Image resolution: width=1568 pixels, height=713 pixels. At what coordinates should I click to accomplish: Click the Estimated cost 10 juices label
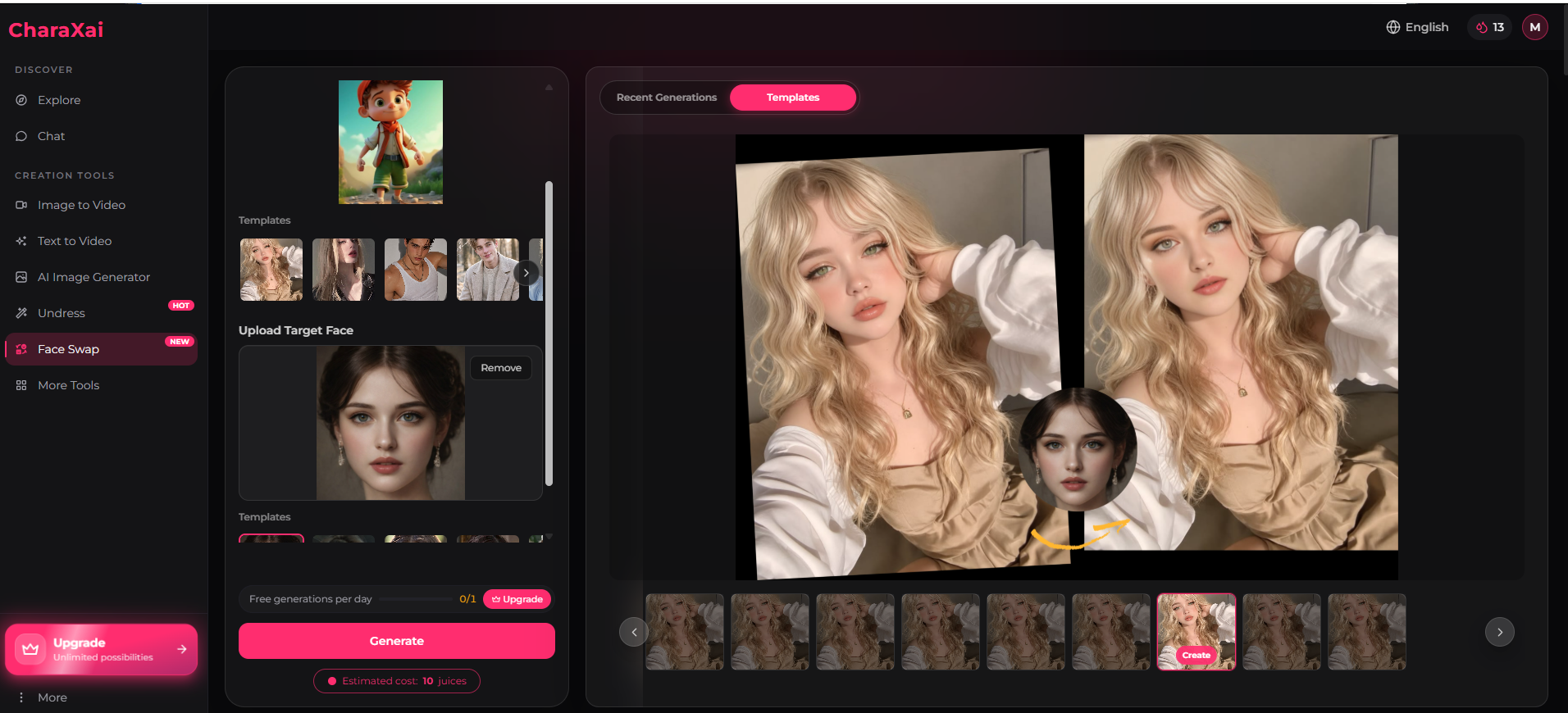click(x=397, y=681)
